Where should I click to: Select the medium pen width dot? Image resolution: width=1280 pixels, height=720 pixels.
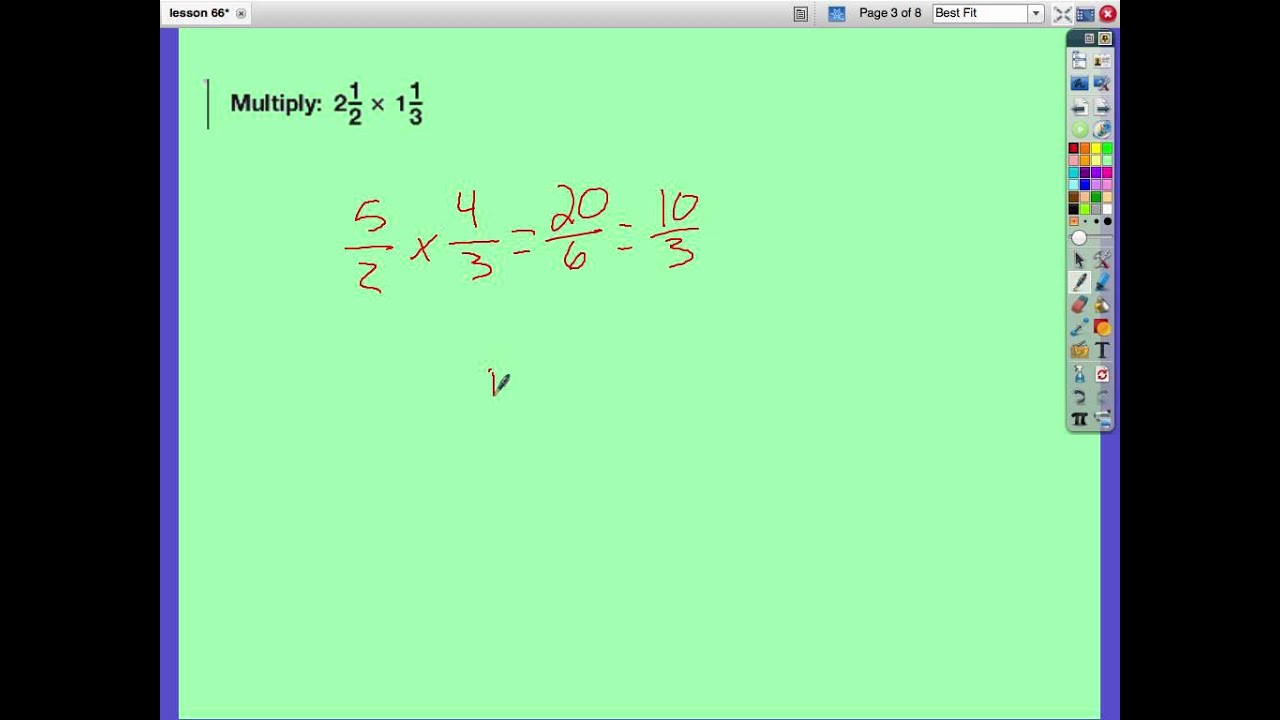point(1096,221)
